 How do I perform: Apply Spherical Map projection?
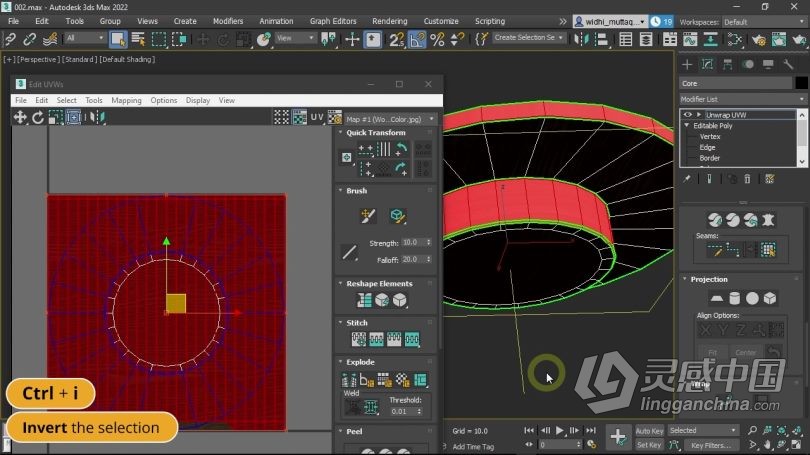coord(752,298)
